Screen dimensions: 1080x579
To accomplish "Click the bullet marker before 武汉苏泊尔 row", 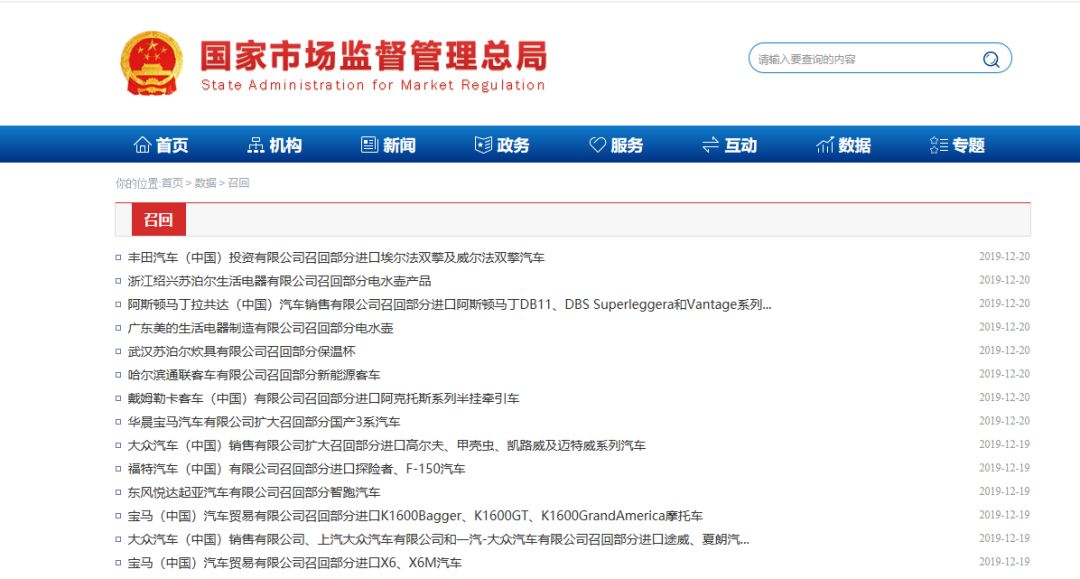I will coord(118,351).
